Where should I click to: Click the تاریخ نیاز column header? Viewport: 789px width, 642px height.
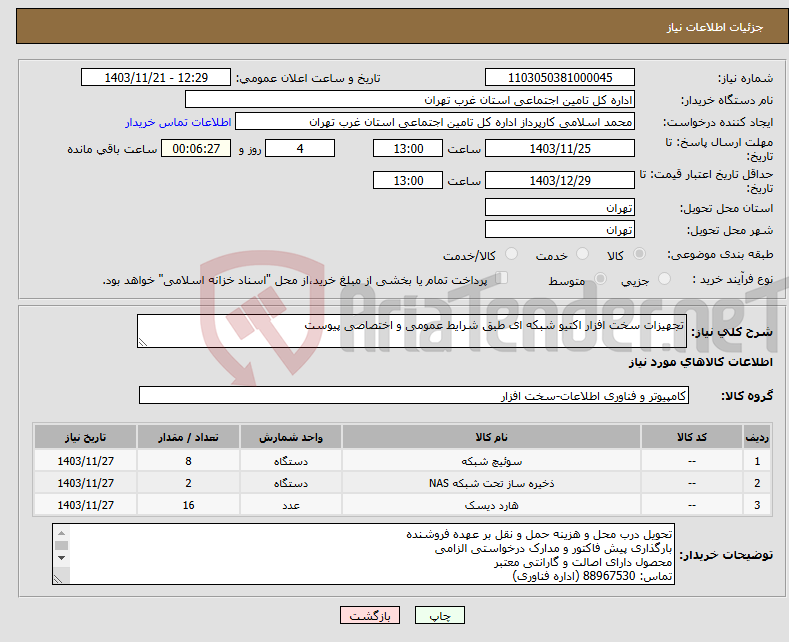pyautogui.click(x=86, y=437)
